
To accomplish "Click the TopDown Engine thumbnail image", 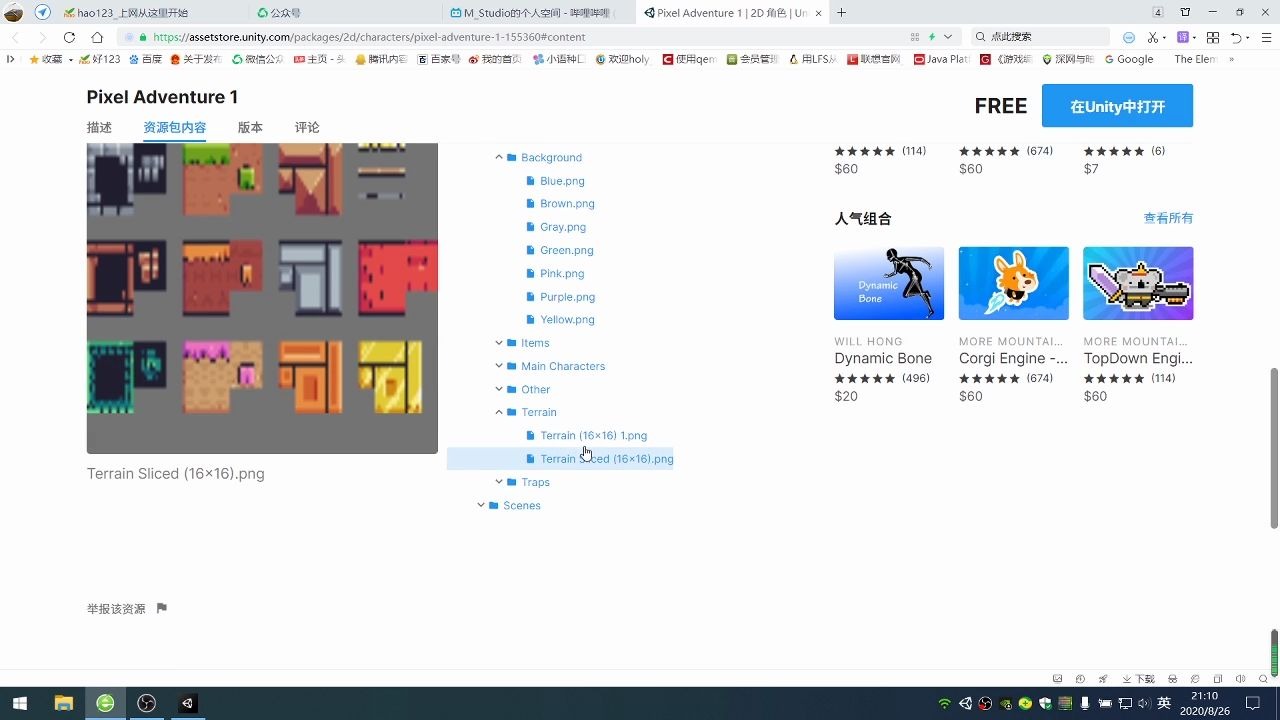I will [1138, 283].
